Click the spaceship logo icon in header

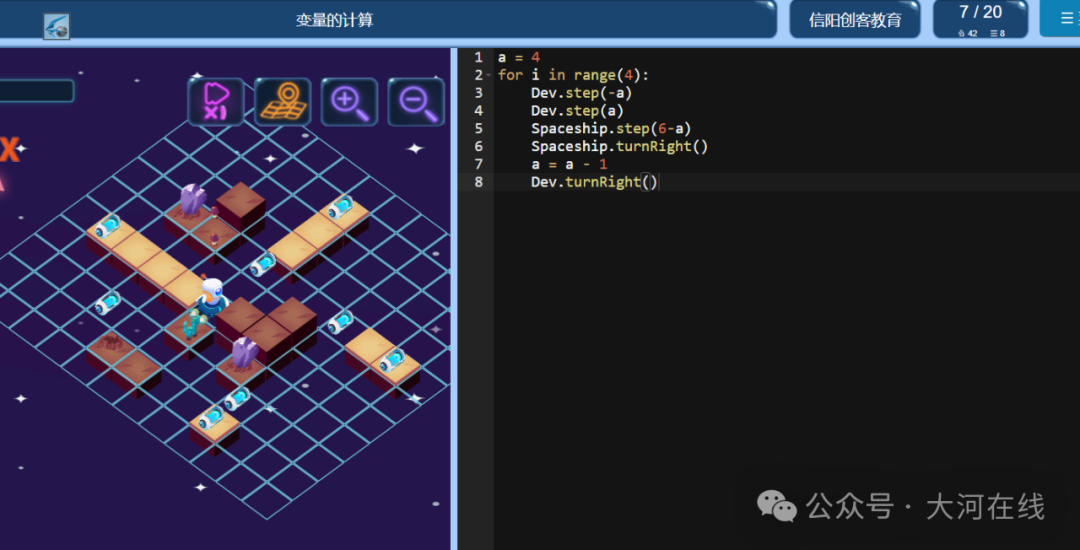coord(56,25)
